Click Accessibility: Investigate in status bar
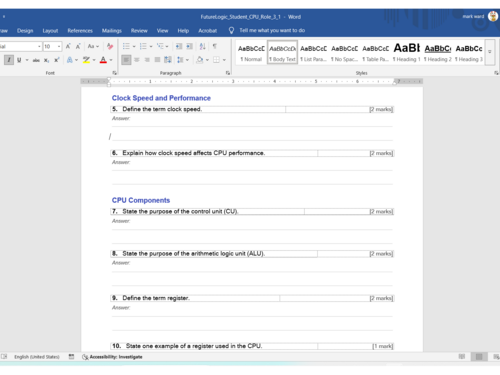 click(x=112, y=357)
